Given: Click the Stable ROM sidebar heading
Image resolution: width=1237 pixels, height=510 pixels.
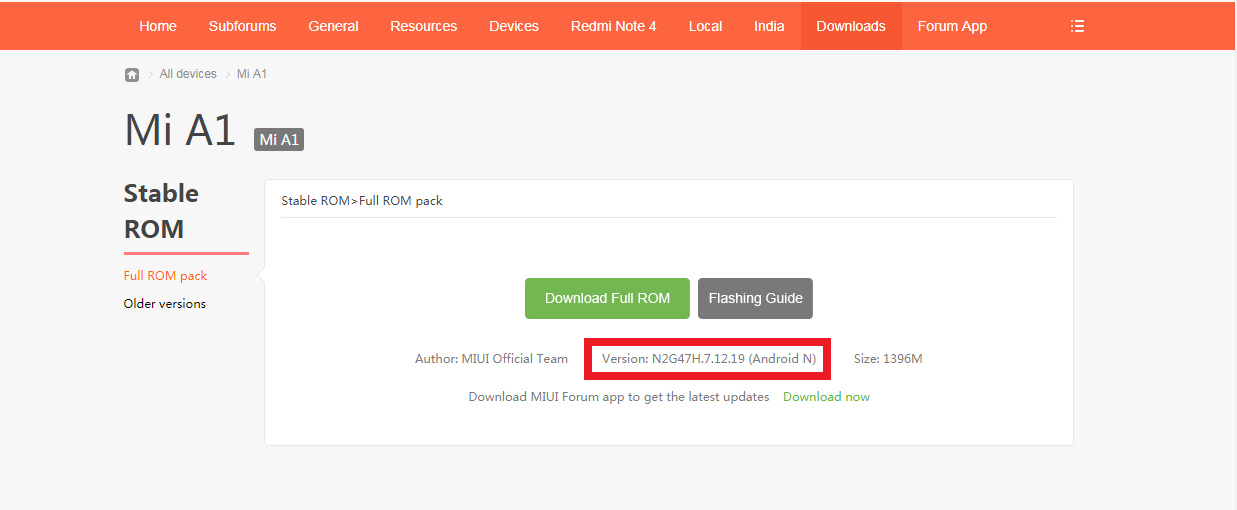Looking at the screenshot, I should click(161, 211).
